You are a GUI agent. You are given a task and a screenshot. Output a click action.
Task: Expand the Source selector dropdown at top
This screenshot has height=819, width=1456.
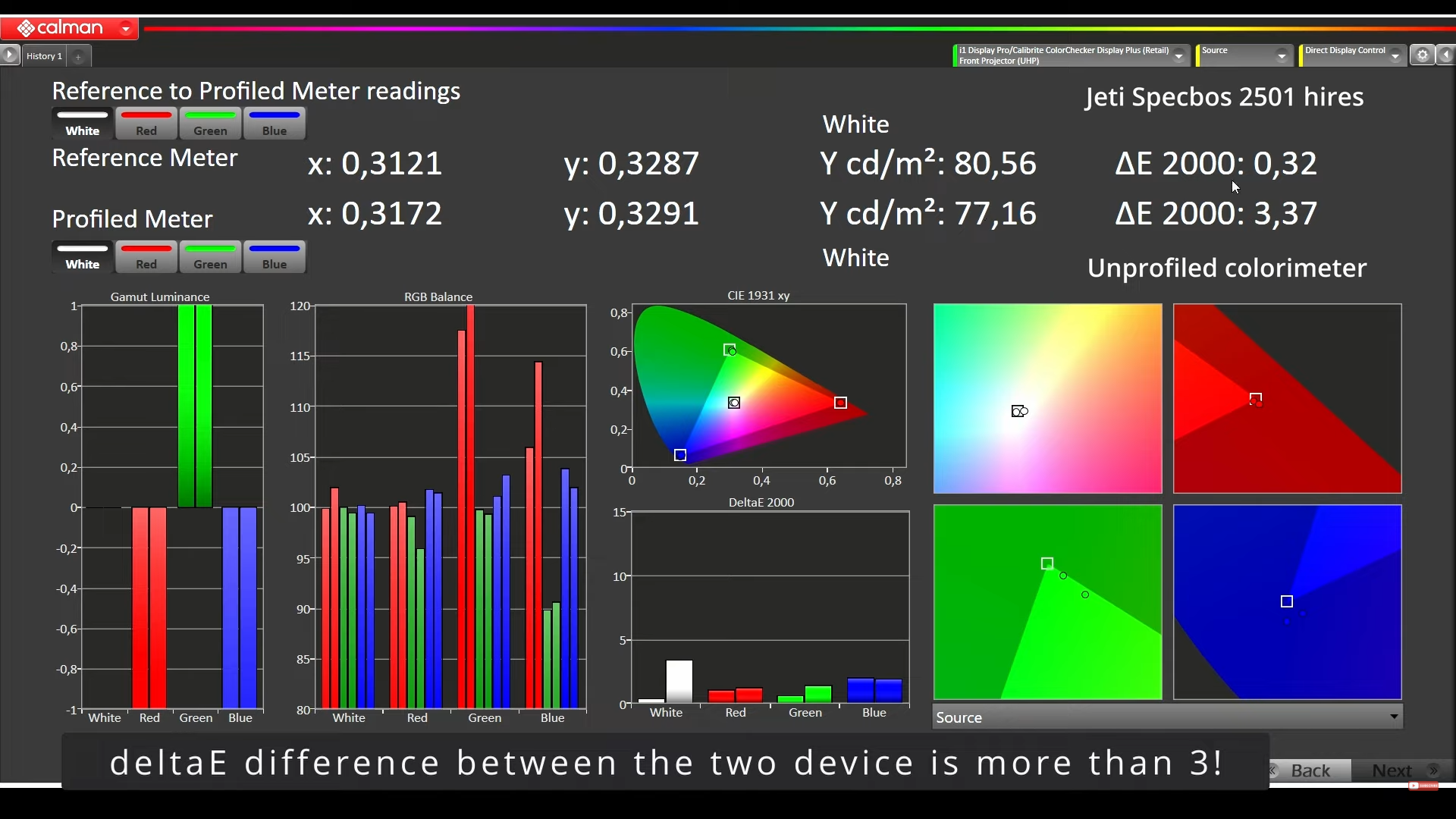tap(1282, 55)
